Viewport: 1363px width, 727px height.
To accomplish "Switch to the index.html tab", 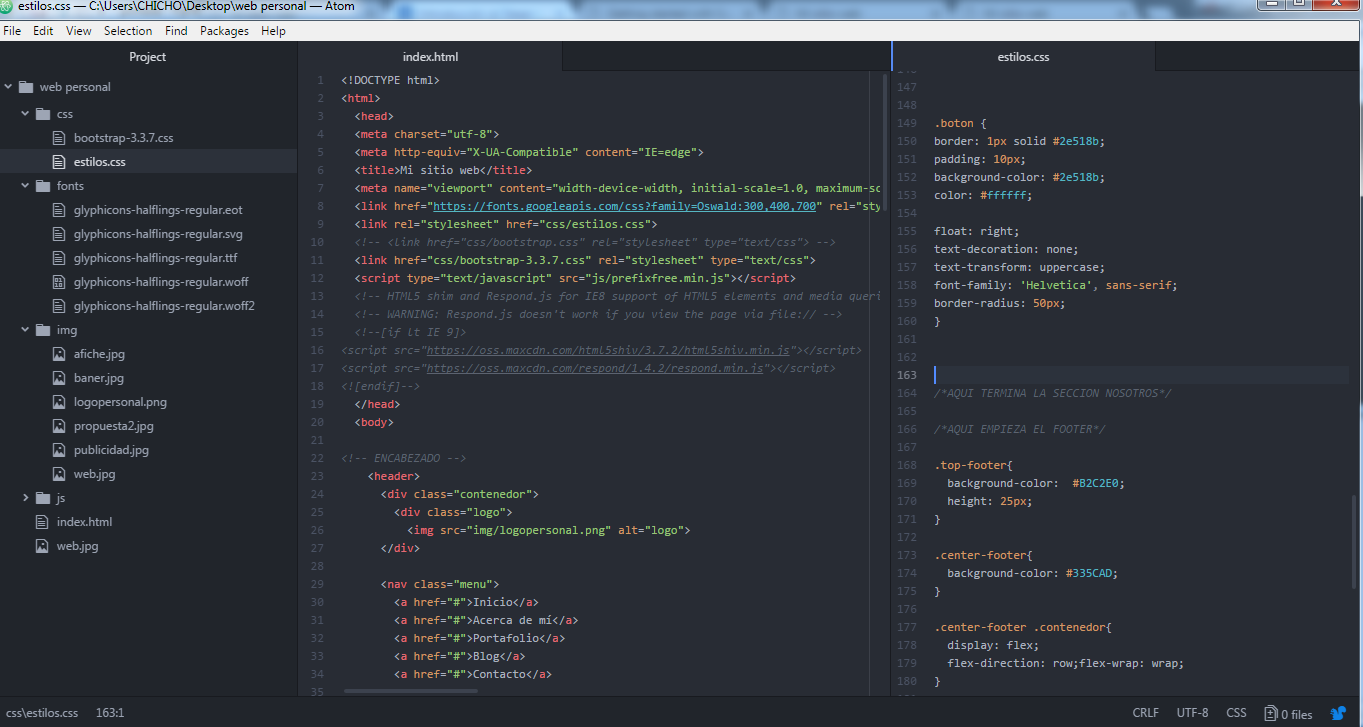I will point(430,57).
